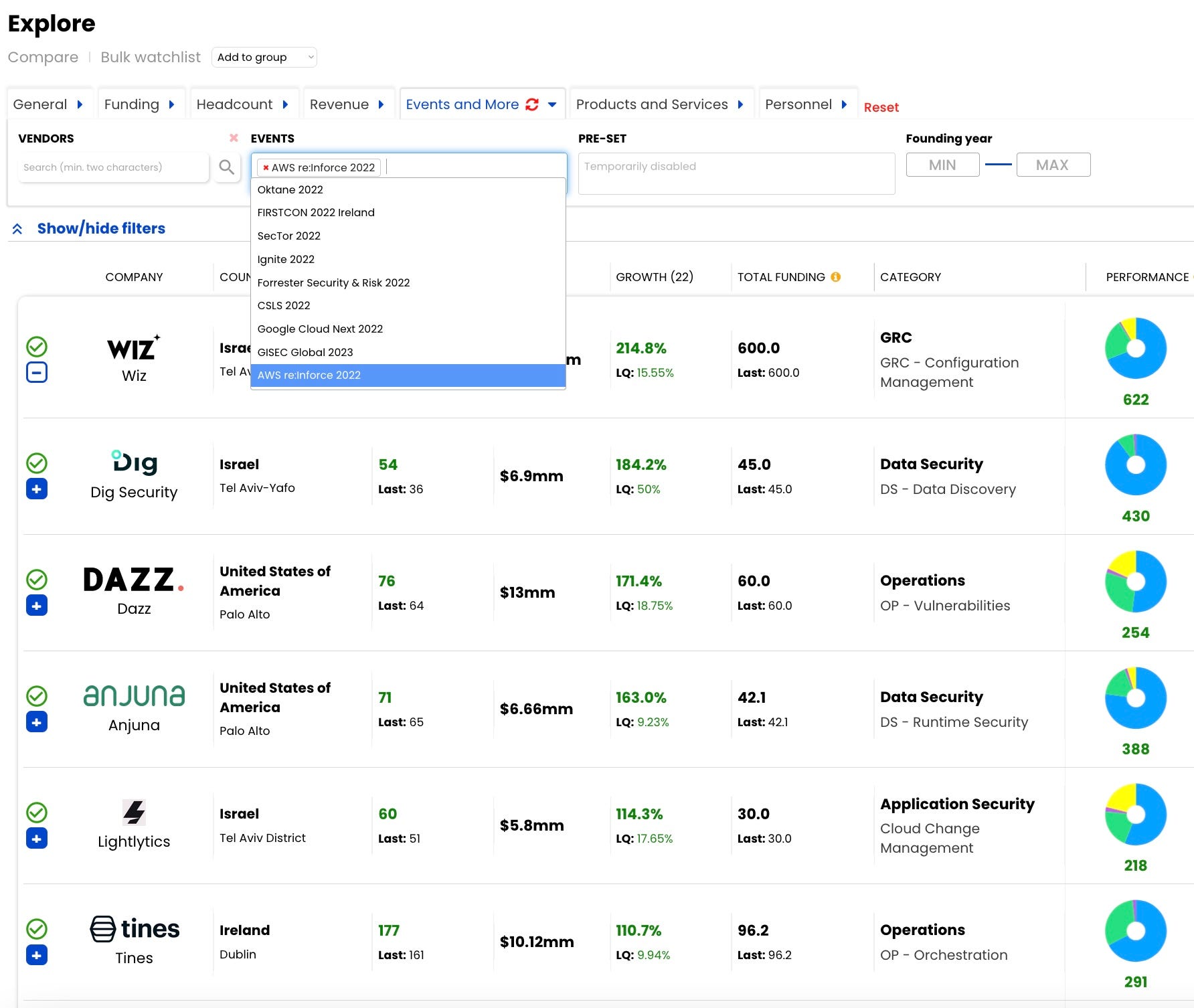Select Forrester Security & Risk 2022
Image resolution: width=1194 pixels, height=1008 pixels.
point(408,282)
